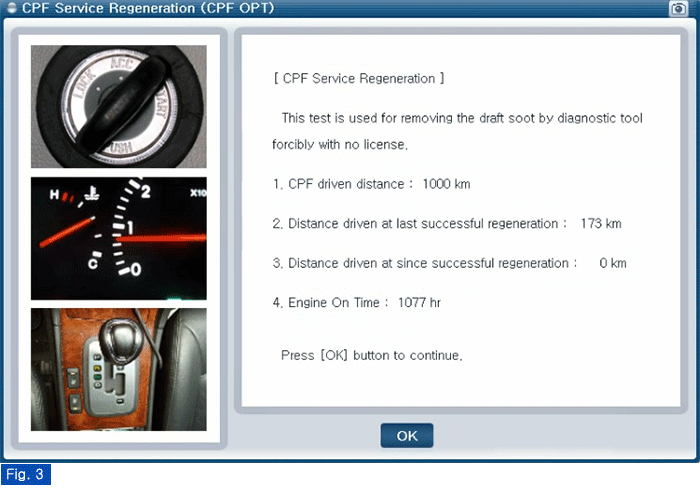The height and width of the screenshot is (488, 700).
Task: Click the window title 'CPF Service Regeneration (CPF OPT)'
Action: (x=148, y=8)
